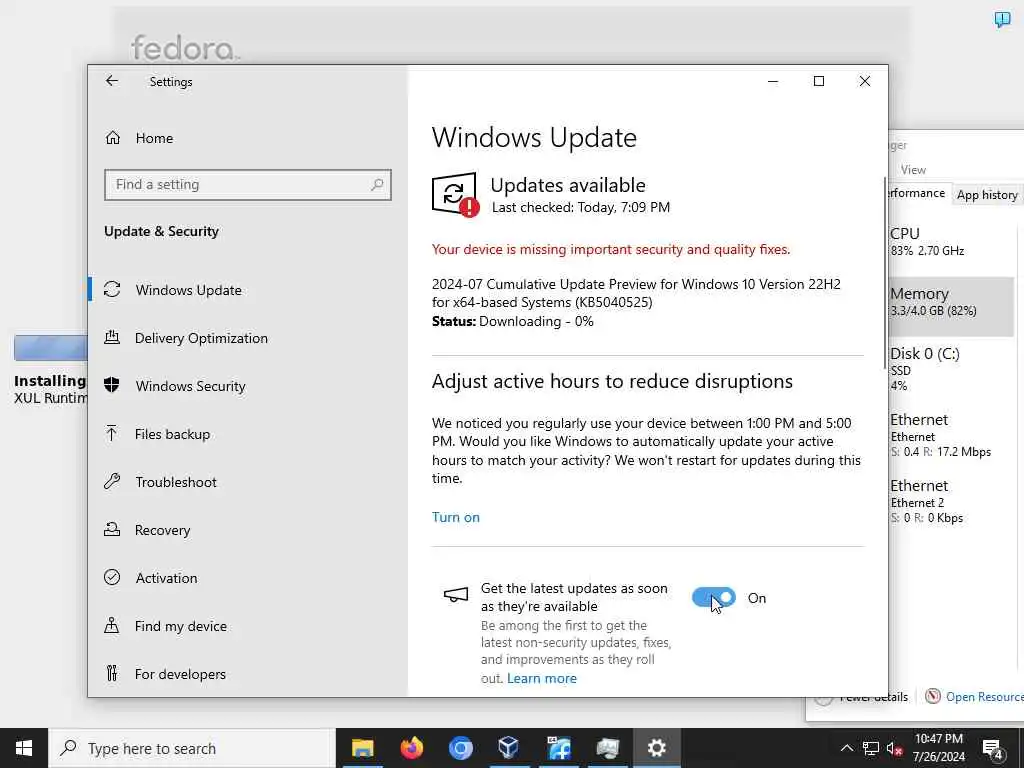Click the Last checked time text
This screenshot has height=768, width=1024.
point(581,208)
